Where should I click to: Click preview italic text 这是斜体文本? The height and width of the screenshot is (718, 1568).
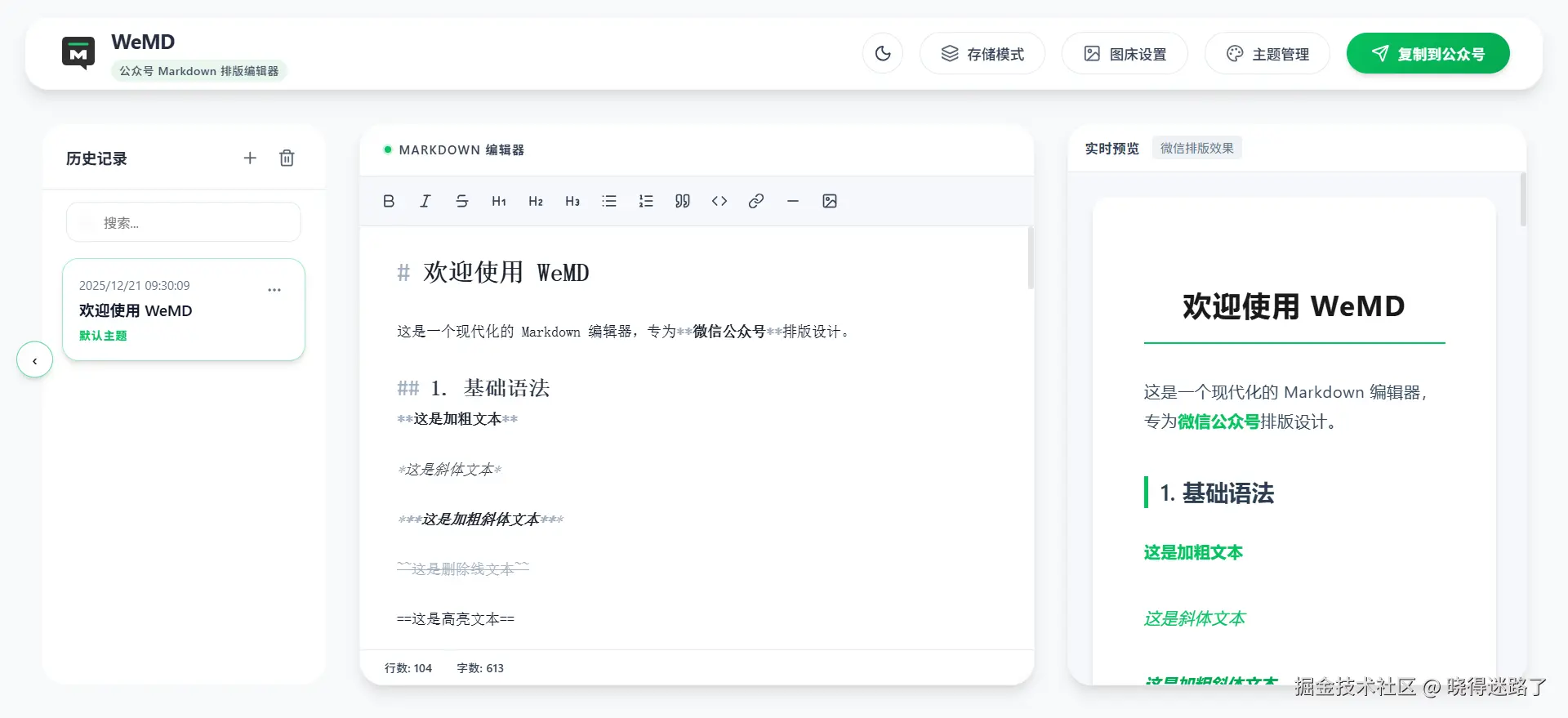1195,619
